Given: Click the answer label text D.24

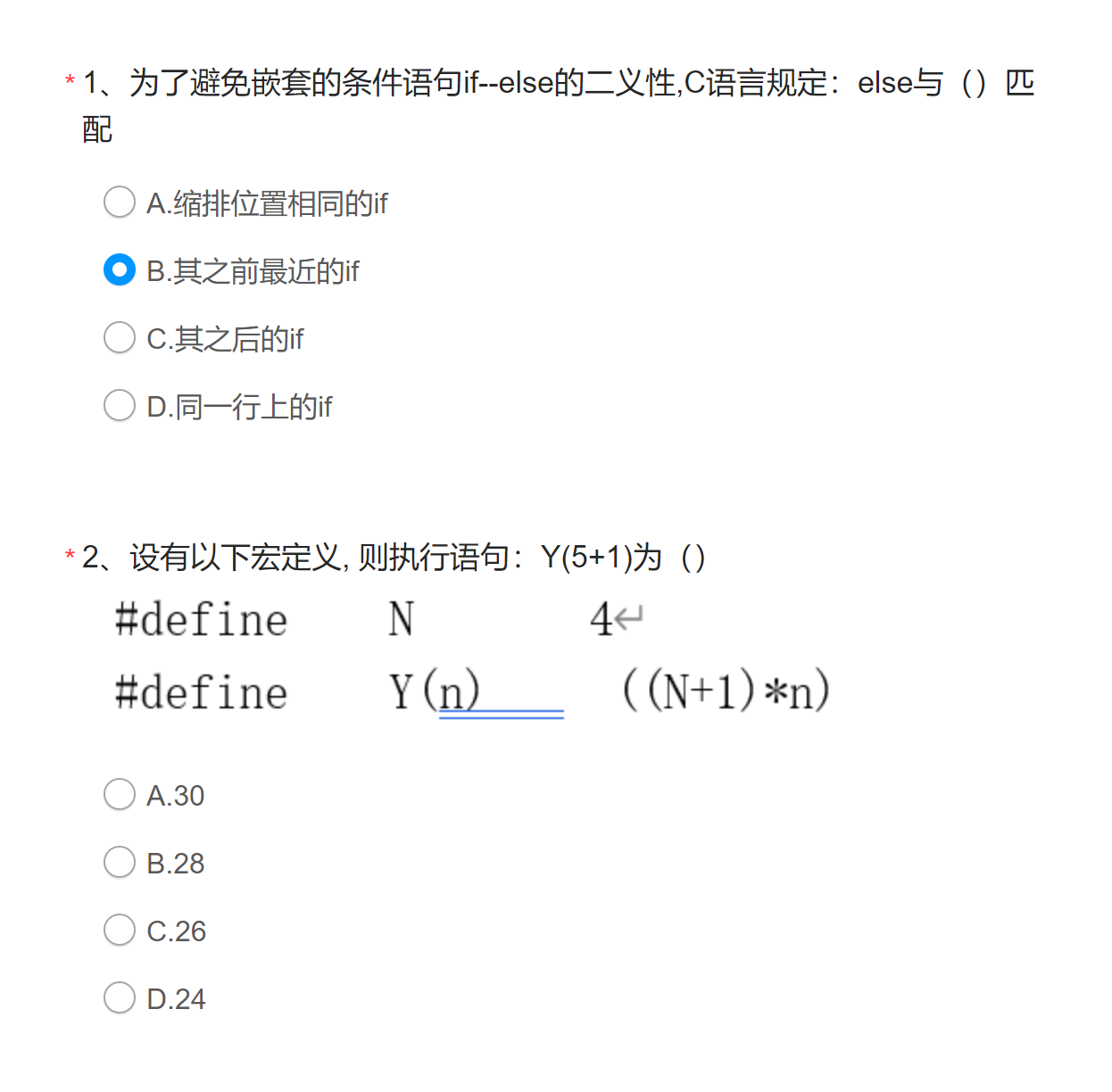Looking at the screenshot, I should (176, 999).
